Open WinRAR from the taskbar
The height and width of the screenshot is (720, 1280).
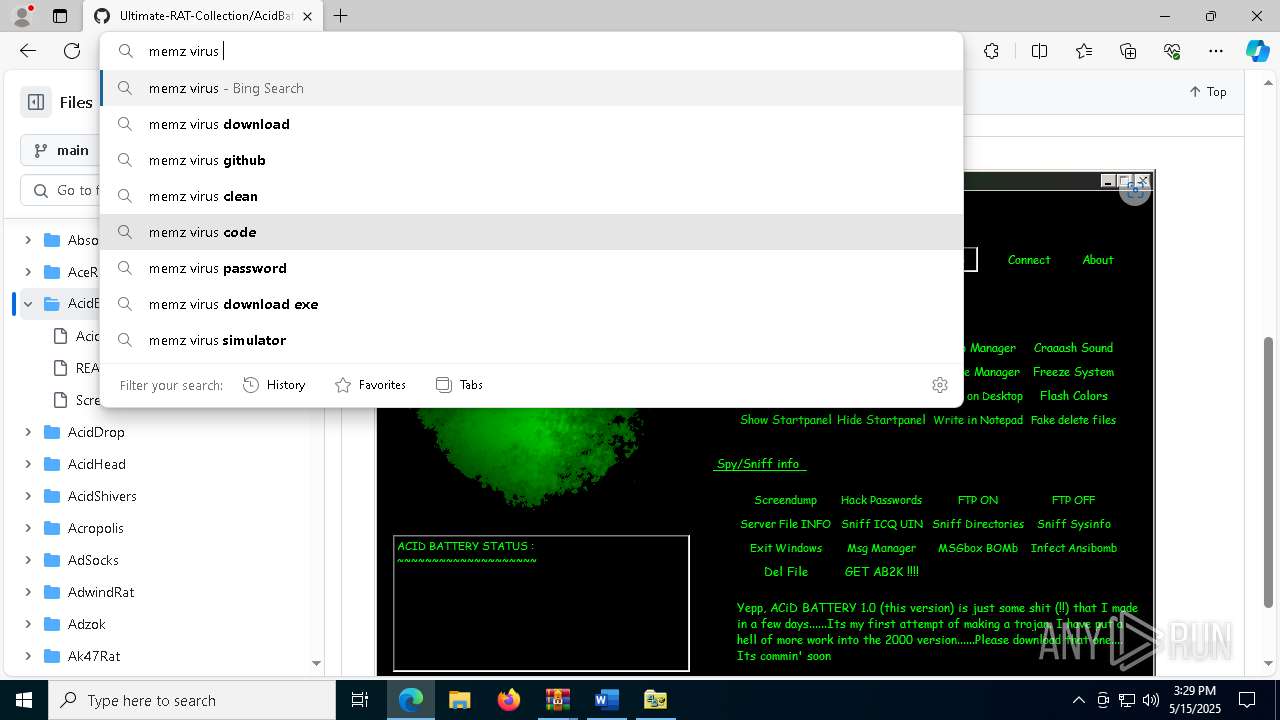coord(557,700)
